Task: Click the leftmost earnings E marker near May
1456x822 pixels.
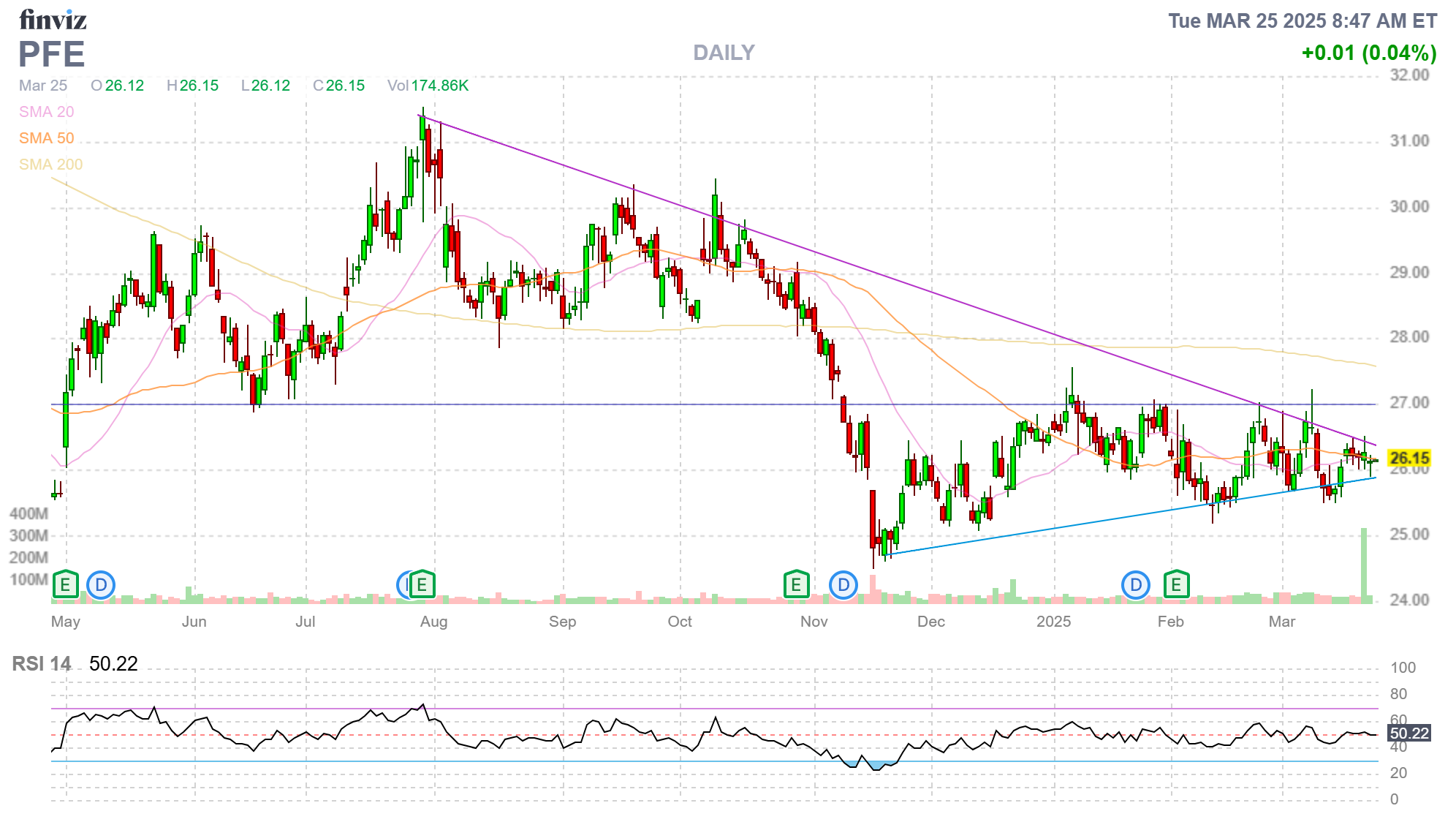Action: click(x=65, y=584)
